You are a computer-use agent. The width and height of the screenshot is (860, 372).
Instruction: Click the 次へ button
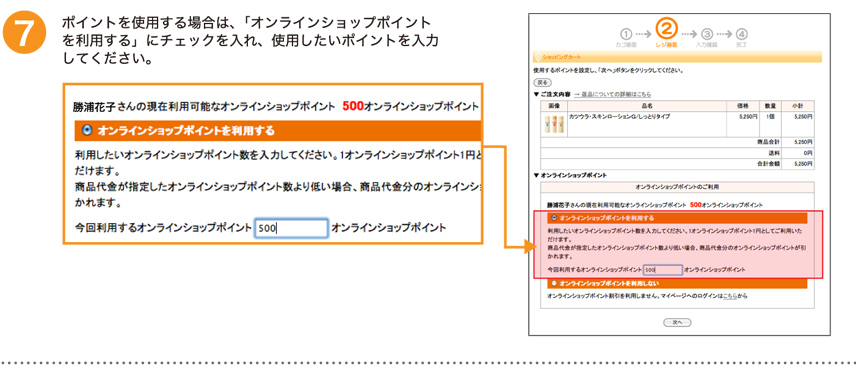[677, 322]
